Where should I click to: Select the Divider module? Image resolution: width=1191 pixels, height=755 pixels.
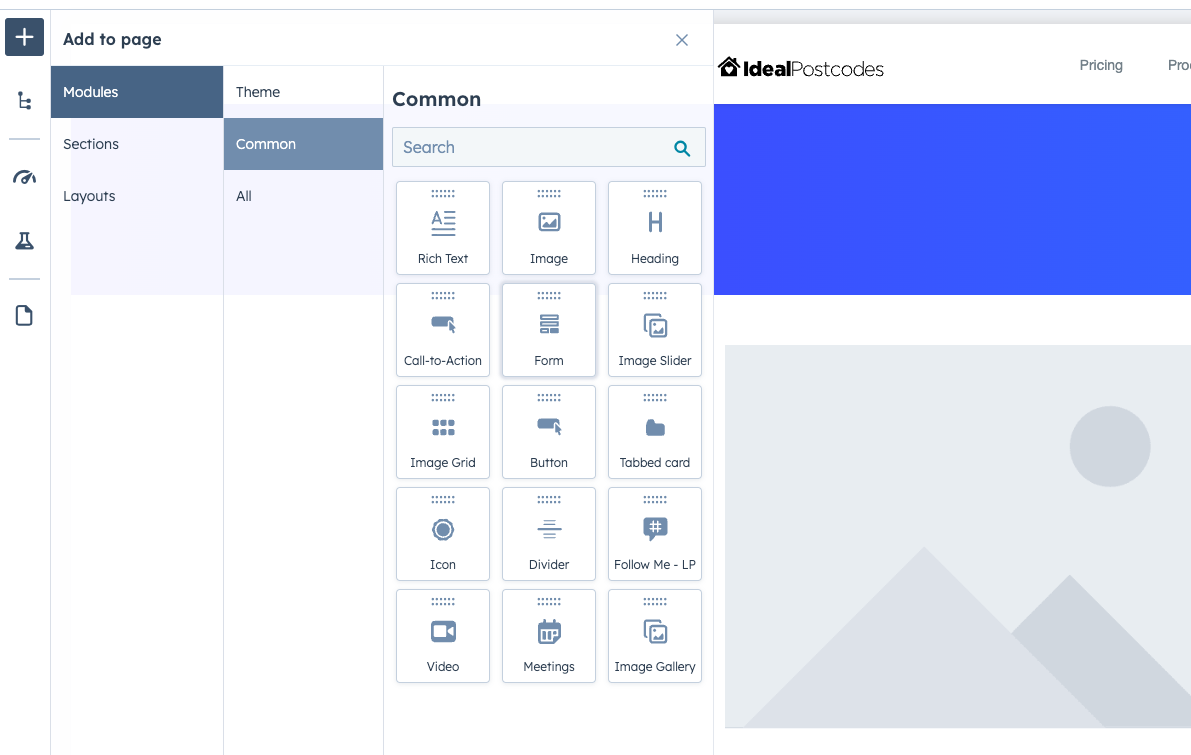549,533
